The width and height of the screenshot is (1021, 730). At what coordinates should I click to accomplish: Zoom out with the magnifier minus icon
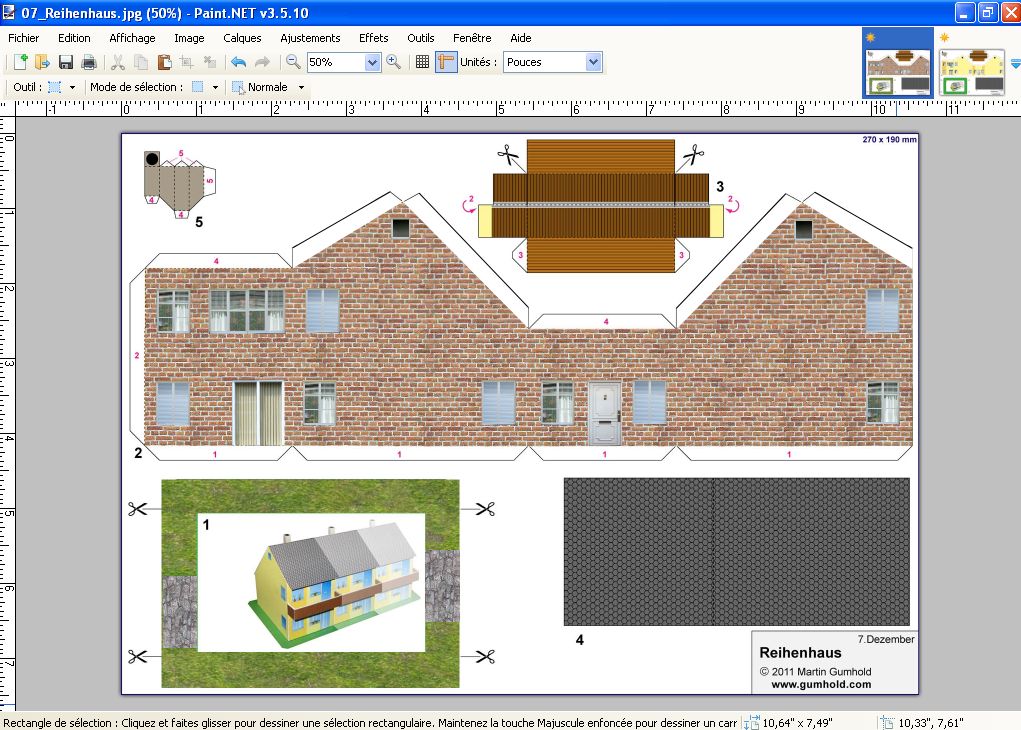(293, 62)
